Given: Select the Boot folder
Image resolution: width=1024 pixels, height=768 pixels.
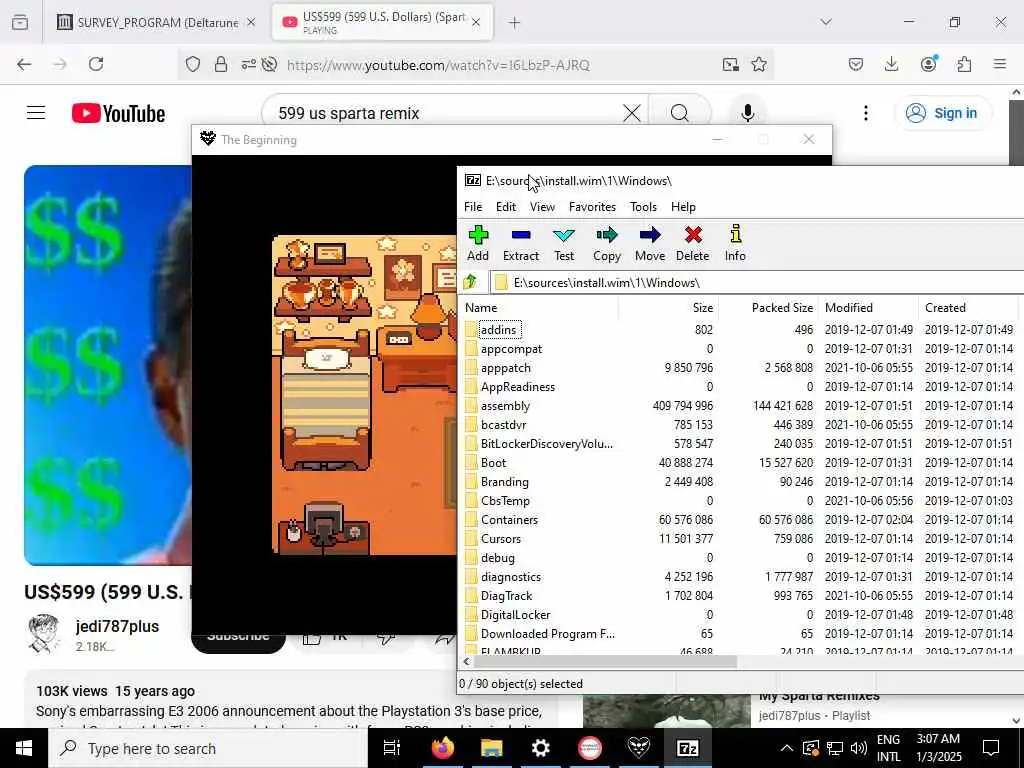Looking at the screenshot, I should pos(493,462).
